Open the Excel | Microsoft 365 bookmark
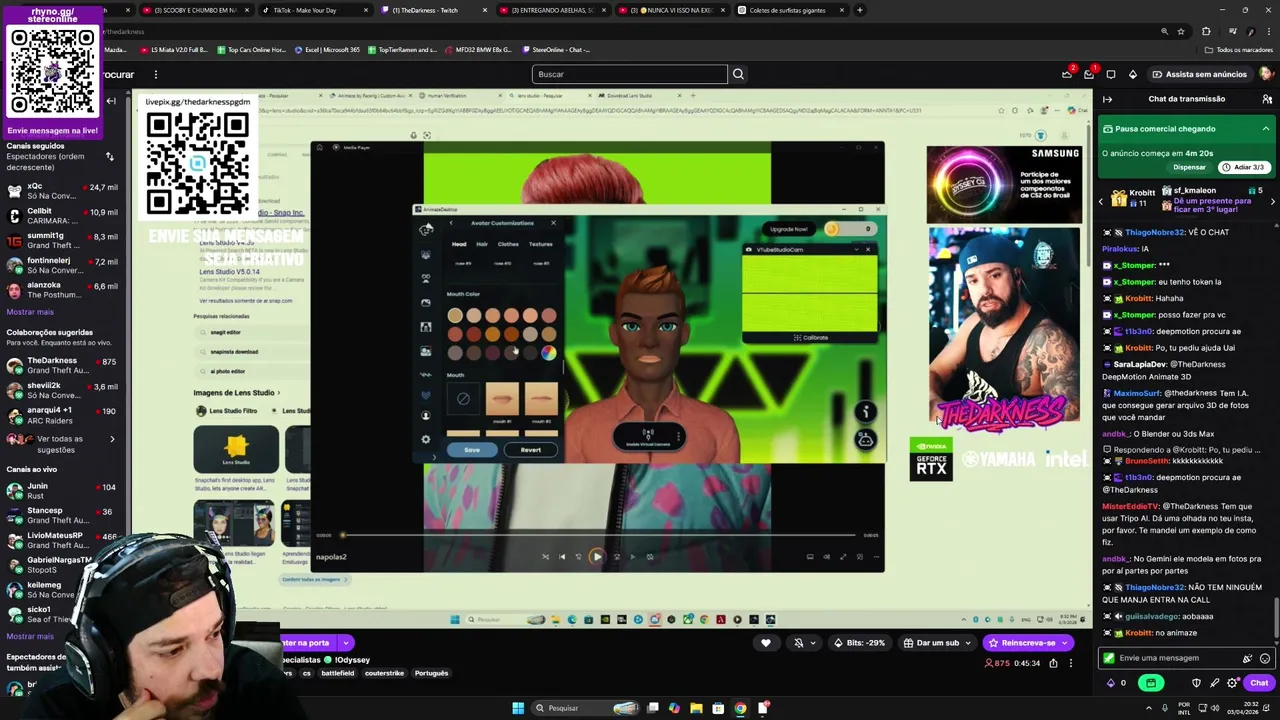Screen dimensions: 1280x720 pos(327,50)
